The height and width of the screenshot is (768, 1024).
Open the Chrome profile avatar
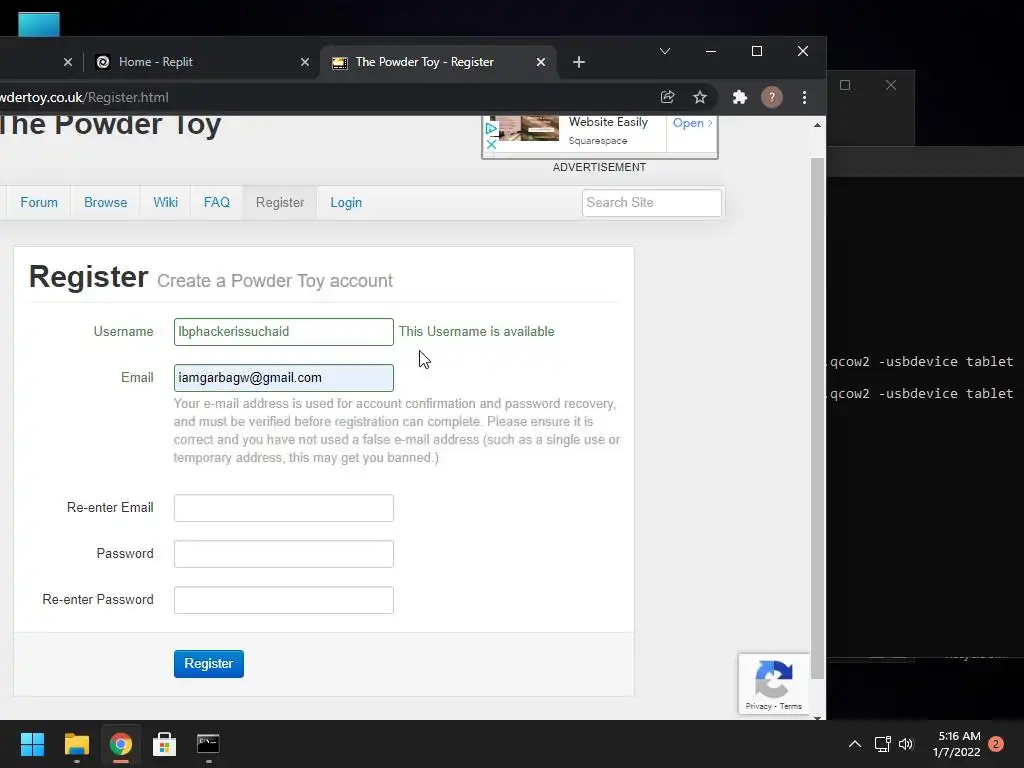coord(772,97)
